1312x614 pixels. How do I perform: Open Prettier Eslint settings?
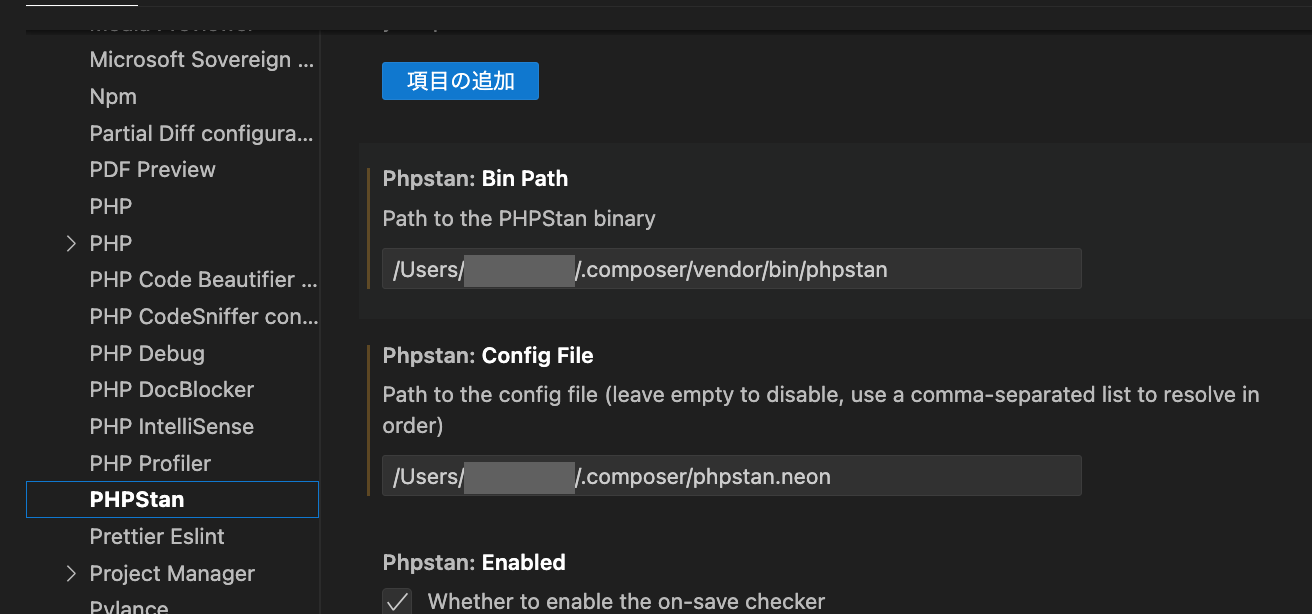pos(156,536)
